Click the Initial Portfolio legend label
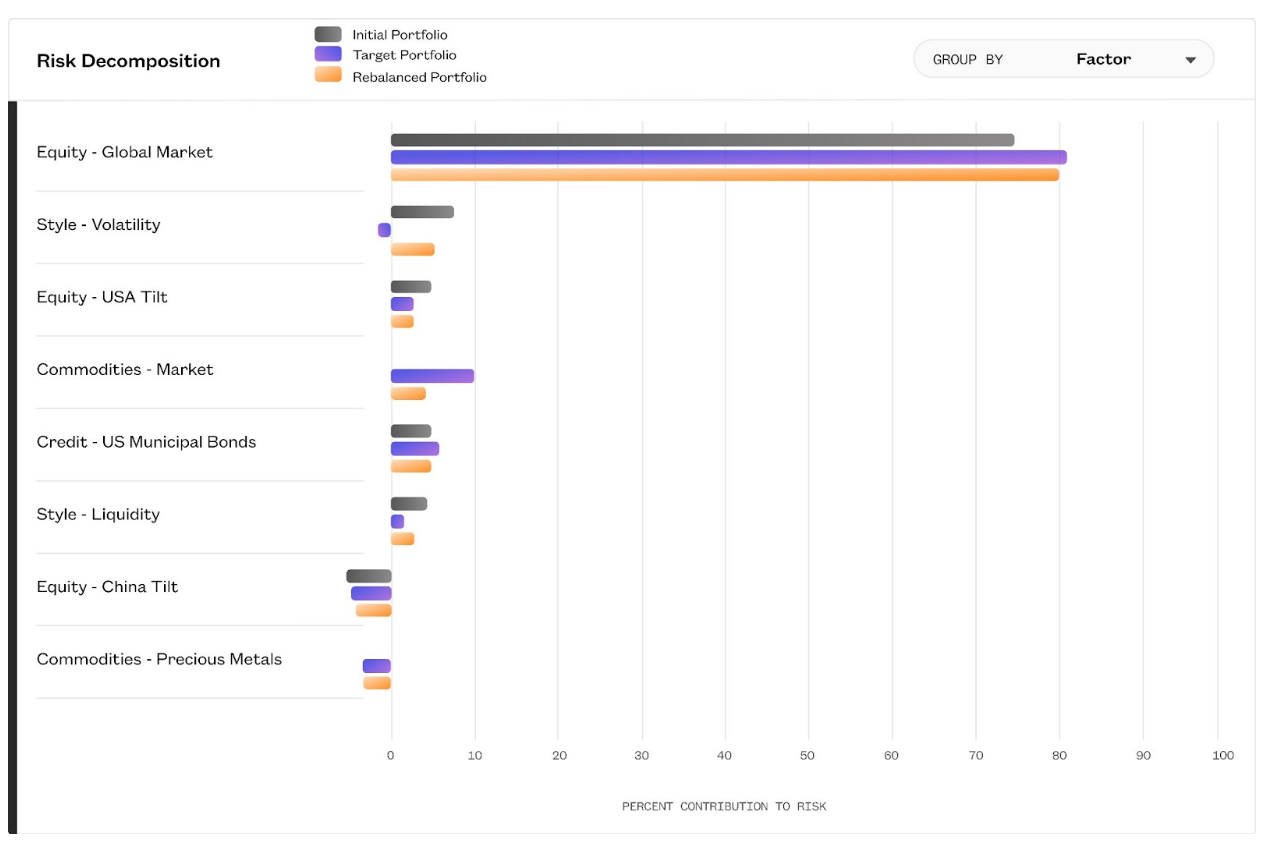Viewport: 1266px width, 848px height. 399,35
